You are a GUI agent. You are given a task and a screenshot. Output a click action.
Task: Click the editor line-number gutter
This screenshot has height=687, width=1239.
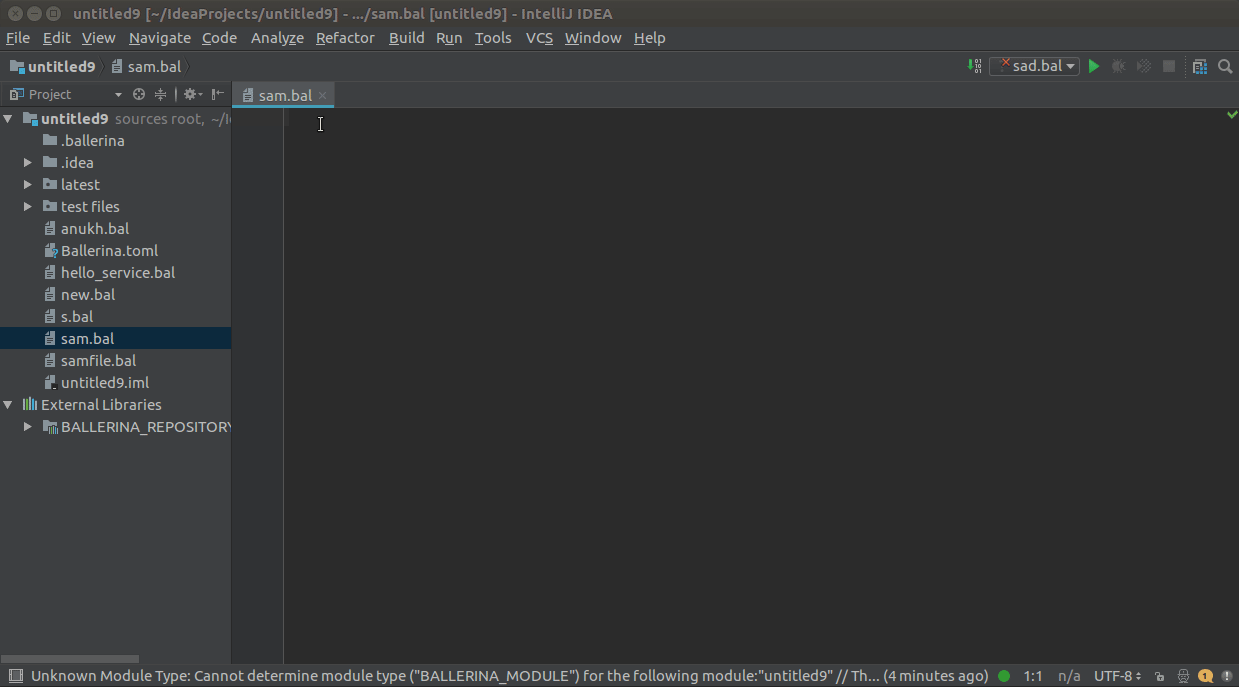point(258,385)
